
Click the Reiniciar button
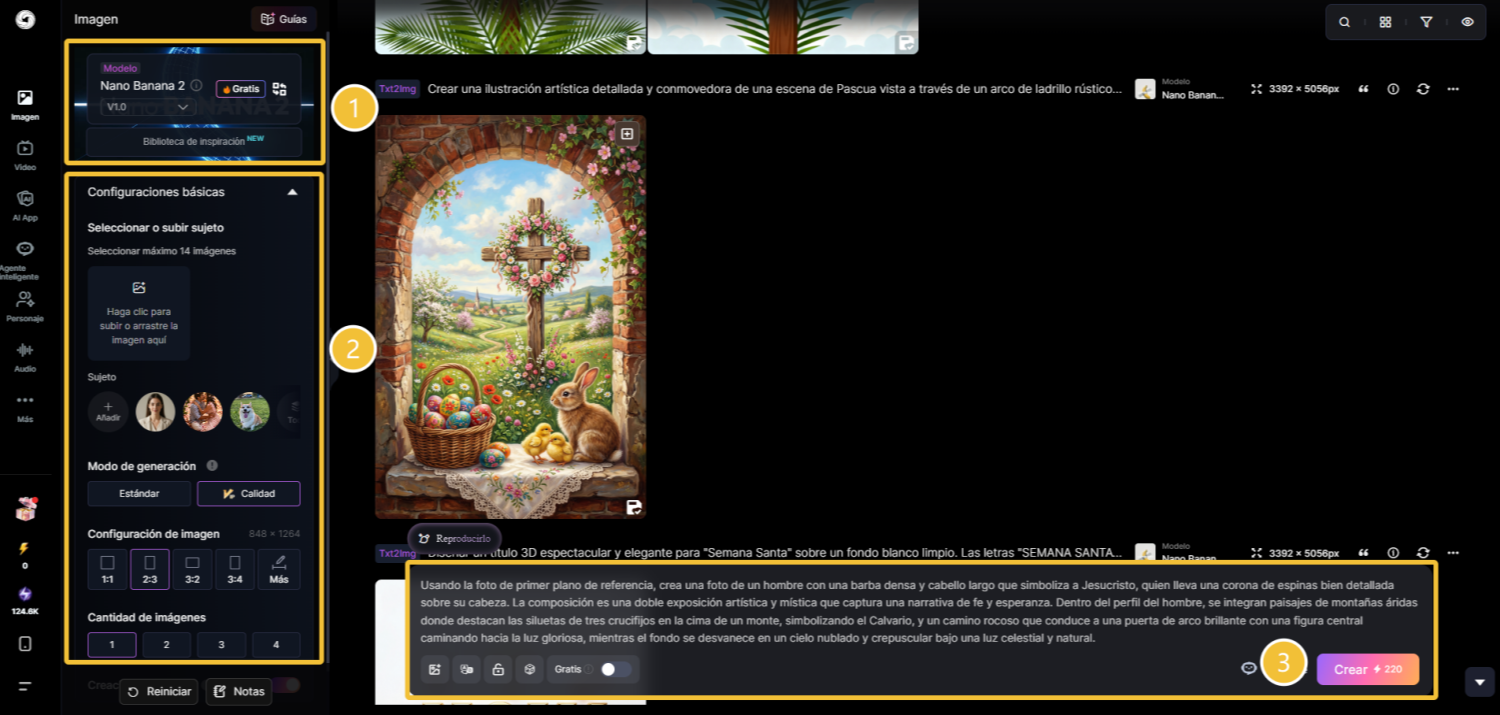coord(158,691)
